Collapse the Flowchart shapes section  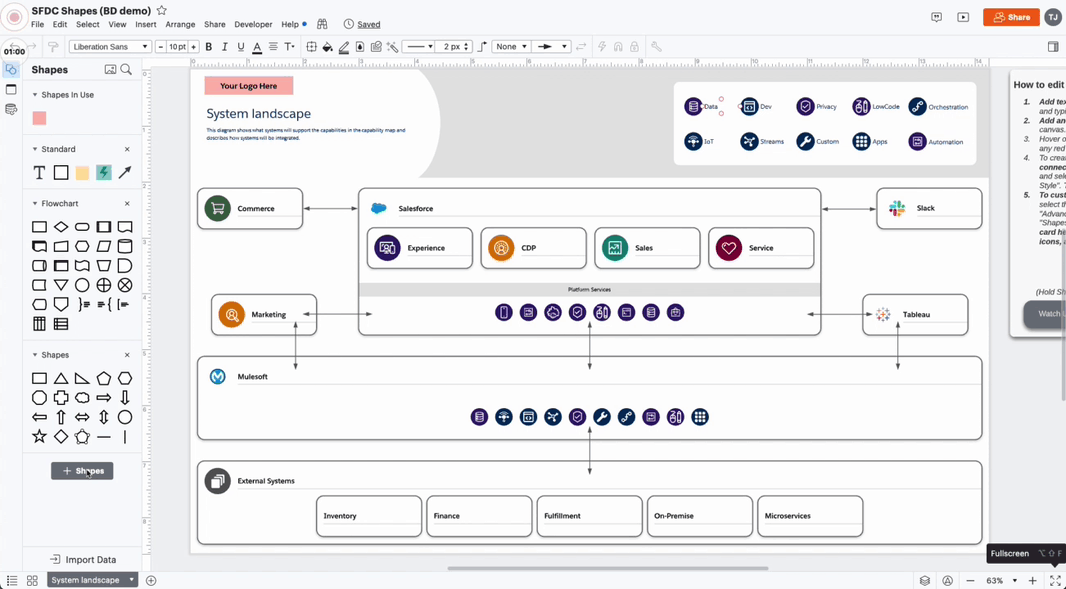(35, 203)
